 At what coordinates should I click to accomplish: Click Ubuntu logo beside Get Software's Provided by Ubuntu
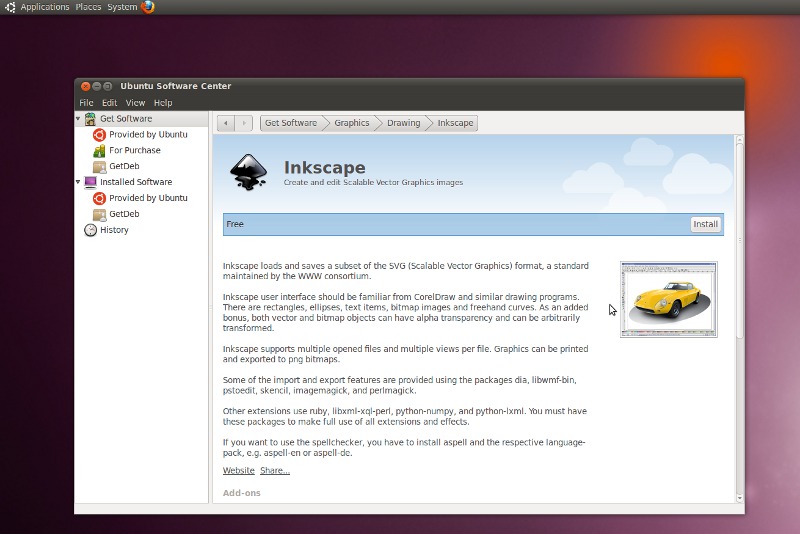coord(99,135)
